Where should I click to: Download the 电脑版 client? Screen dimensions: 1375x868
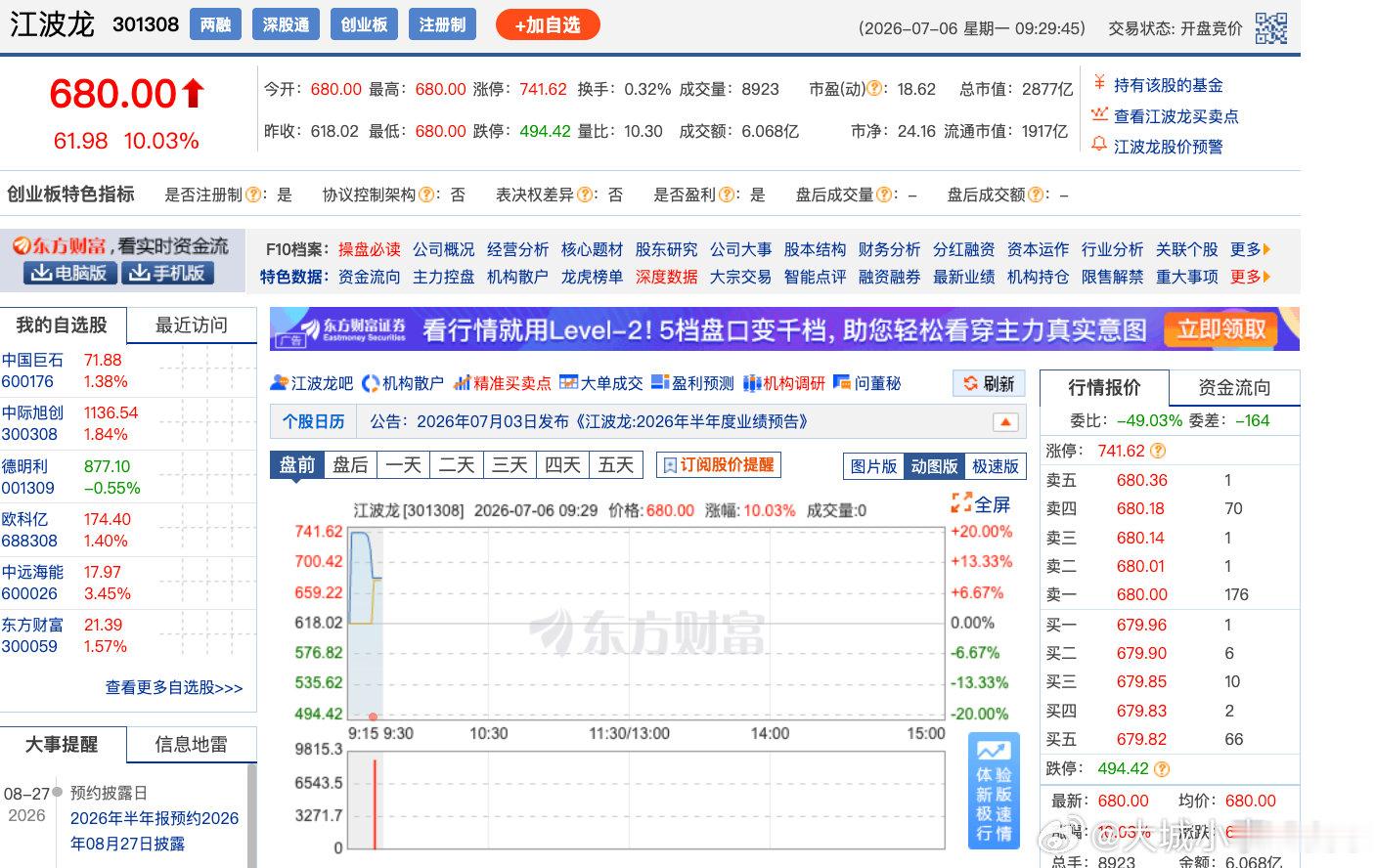(69, 274)
